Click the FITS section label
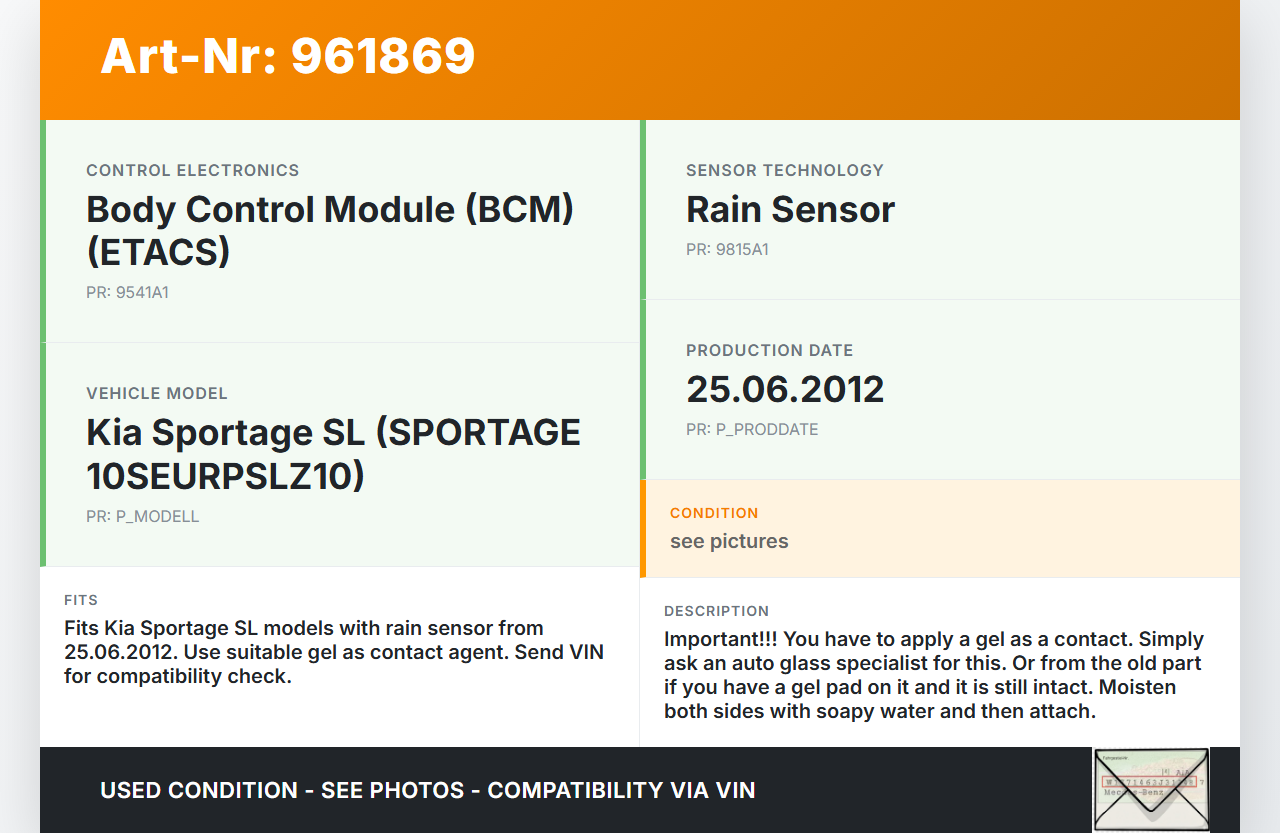Image resolution: width=1280 pixels, height=834 pixels. (x=81, y=600)
